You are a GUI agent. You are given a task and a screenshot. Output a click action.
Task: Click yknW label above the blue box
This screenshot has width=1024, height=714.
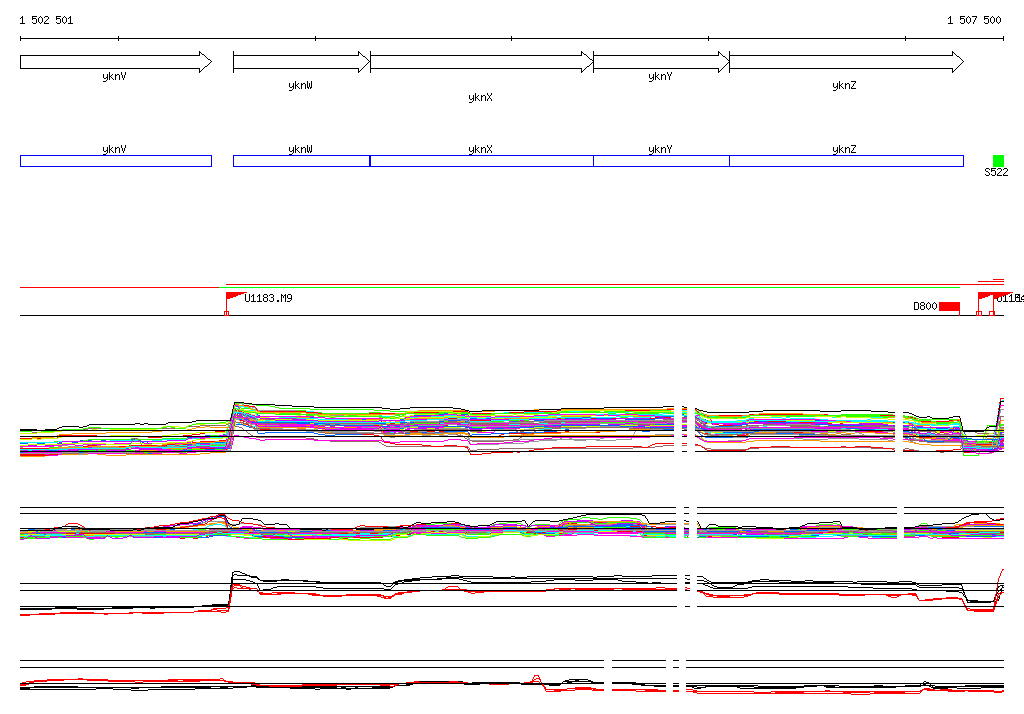click(x=300, y=150)
